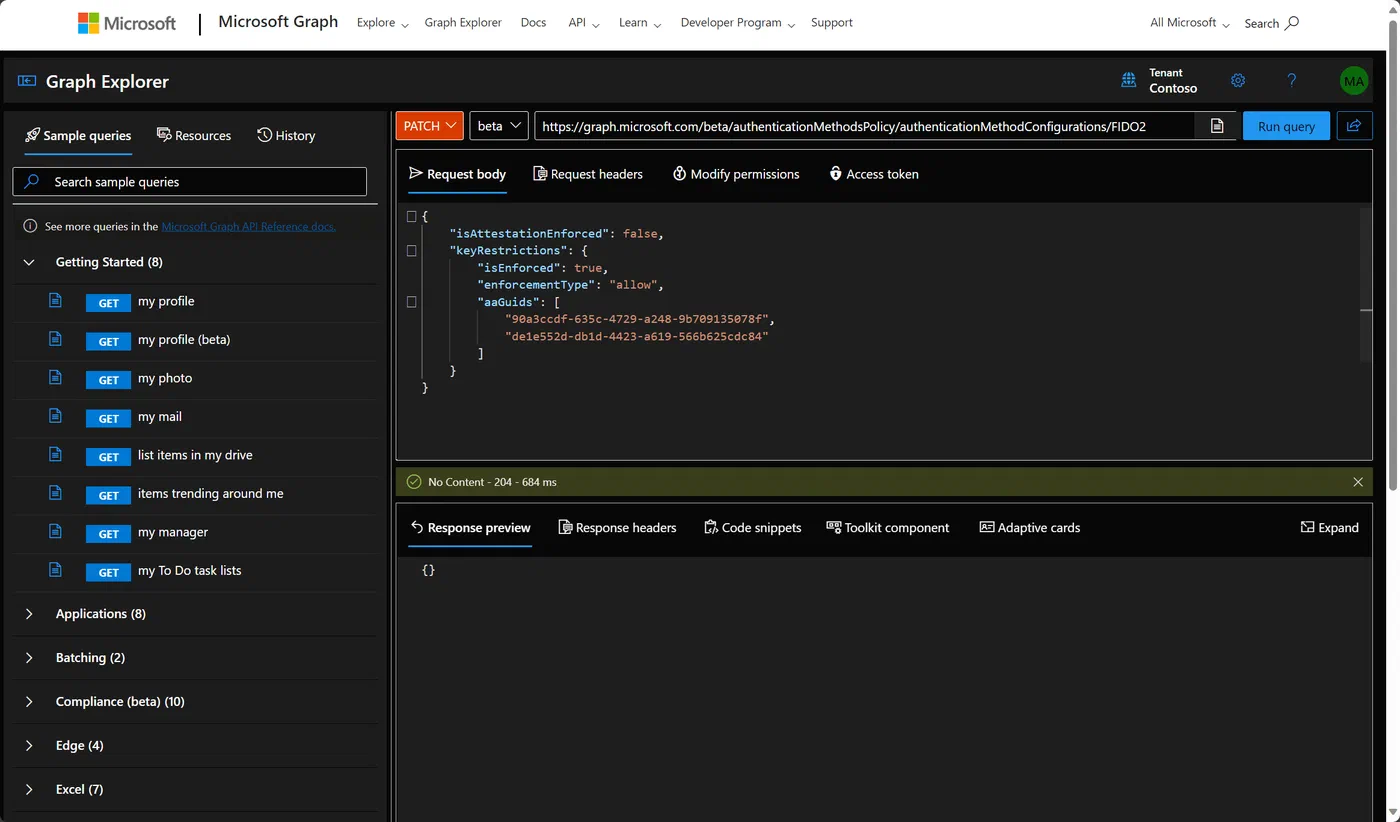
Task: Click the Search sample queries field
Action: tap(190, 182)
